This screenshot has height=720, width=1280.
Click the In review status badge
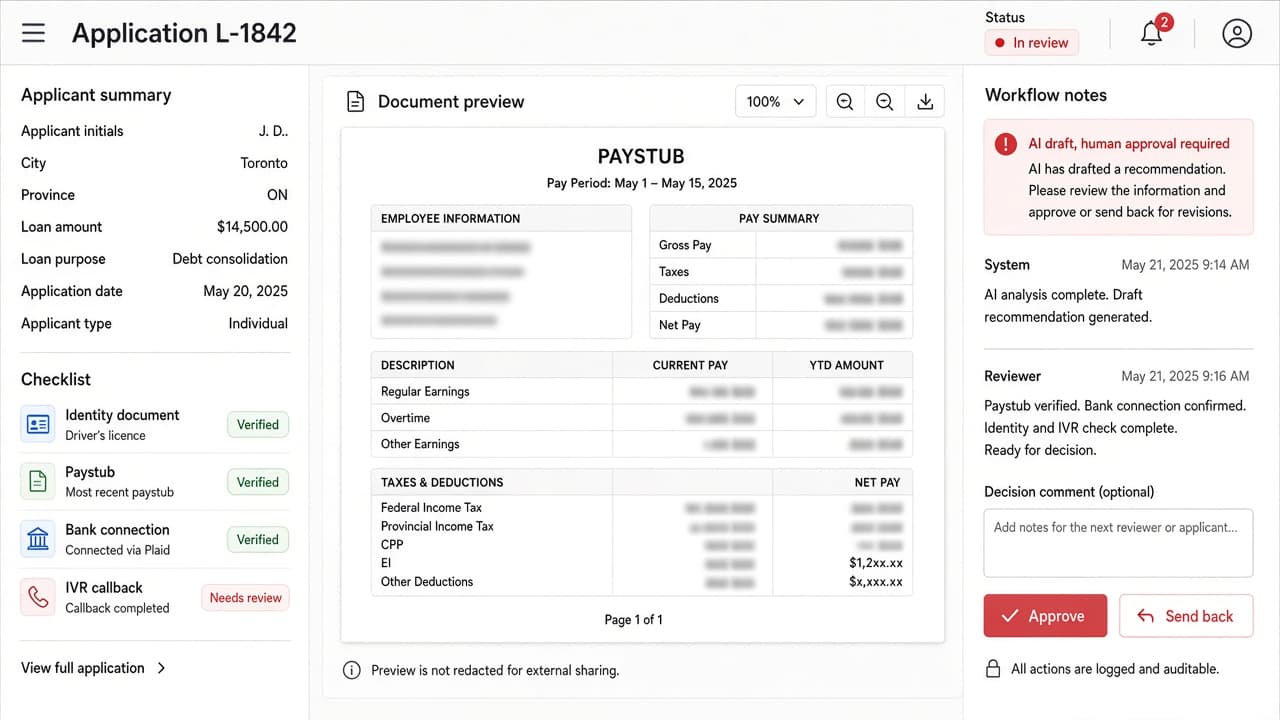[1031, 43]
